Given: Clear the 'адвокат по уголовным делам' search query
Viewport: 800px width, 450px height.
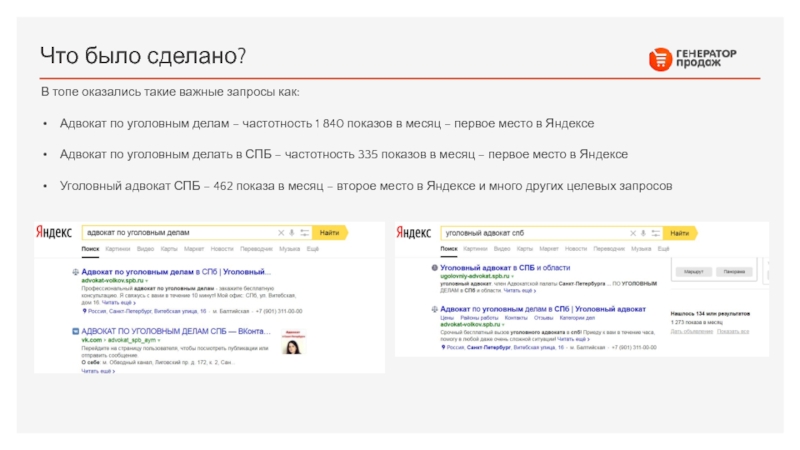Looking at the screenshot, I should click(x=281, y=232).
